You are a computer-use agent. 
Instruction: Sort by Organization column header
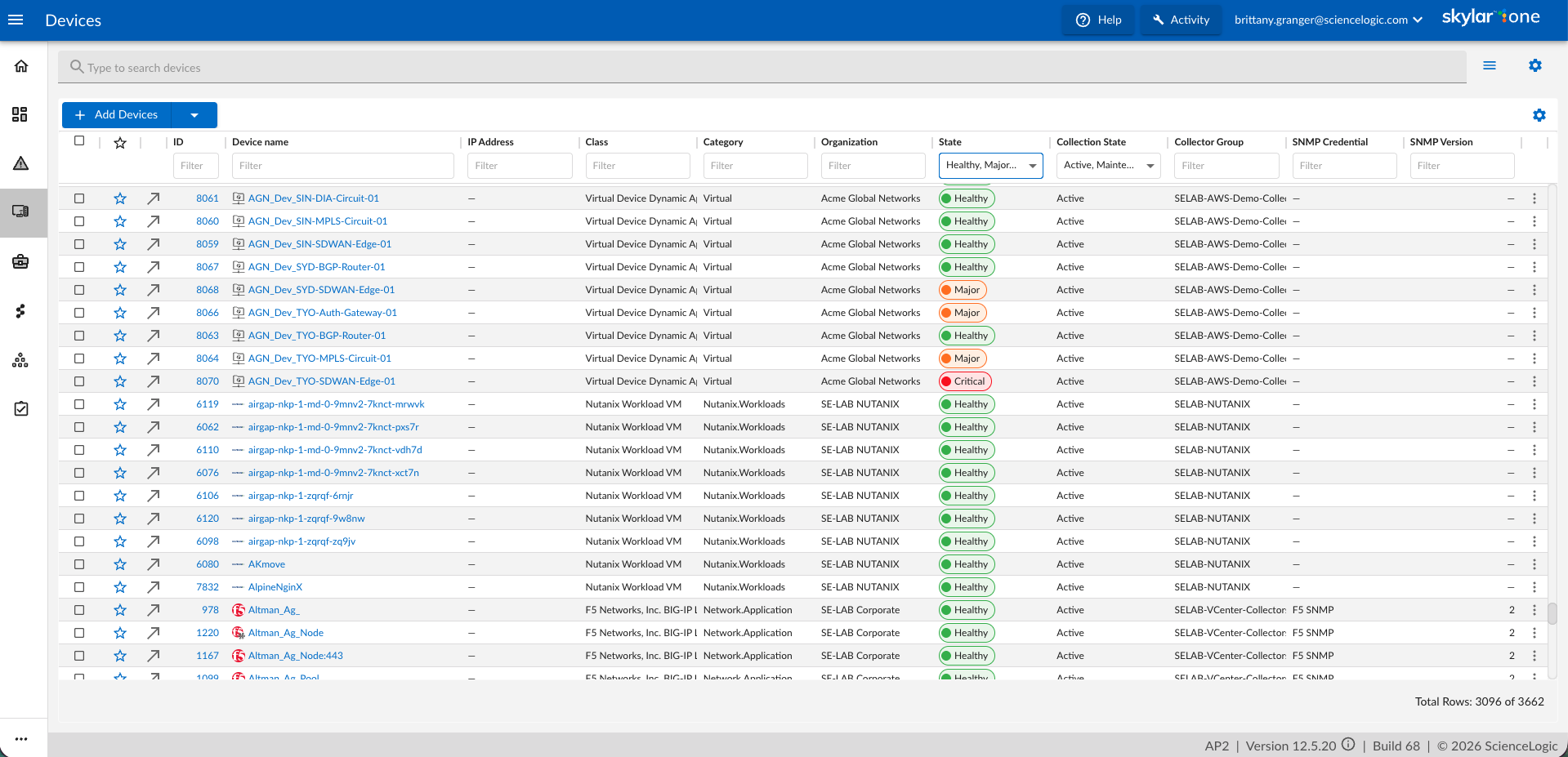(x=849, y=142)
